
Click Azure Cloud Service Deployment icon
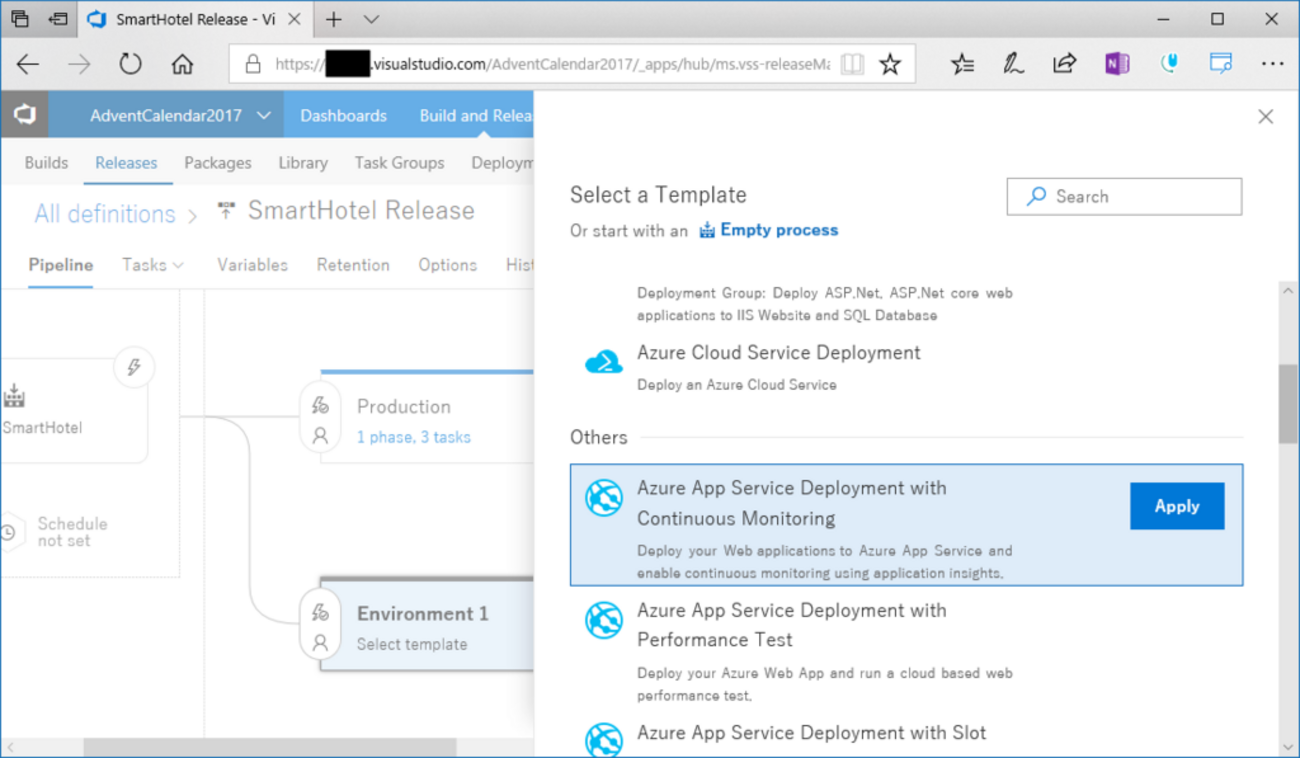(604, 362)
